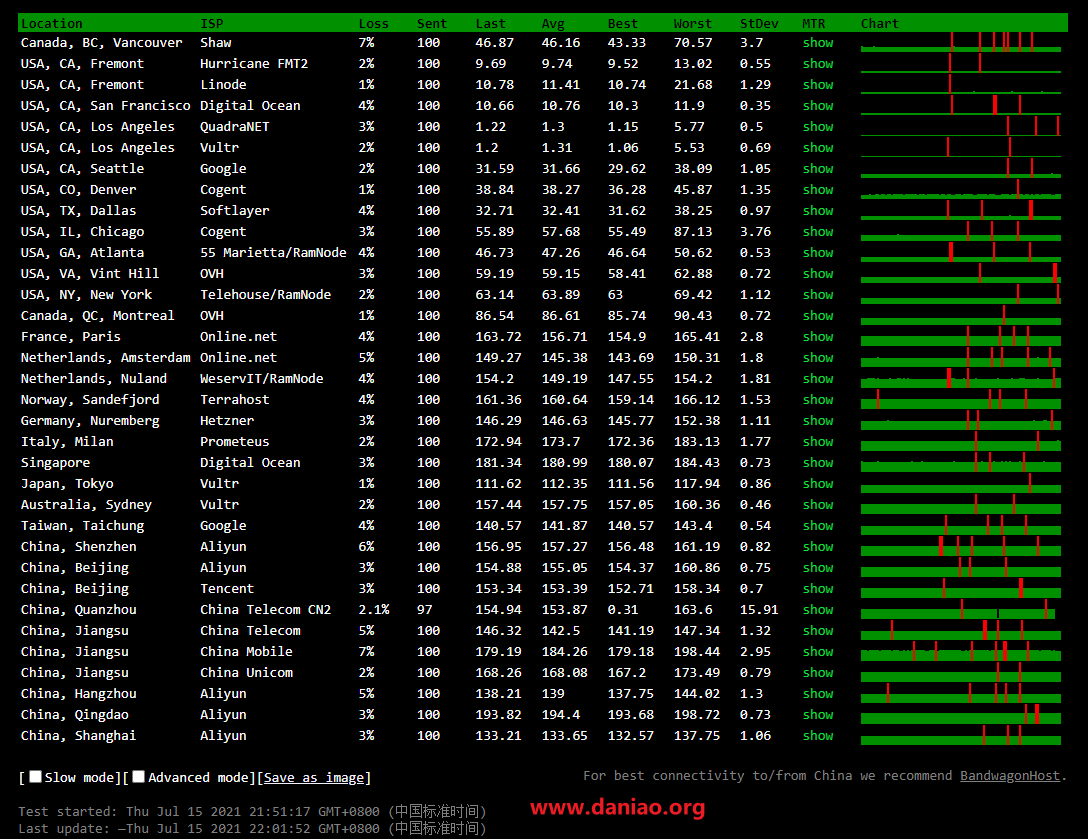Select the ISP name 'Telehouse/RamNode'
This screenshot has width=1088, height=839.
tap(266, 294)
